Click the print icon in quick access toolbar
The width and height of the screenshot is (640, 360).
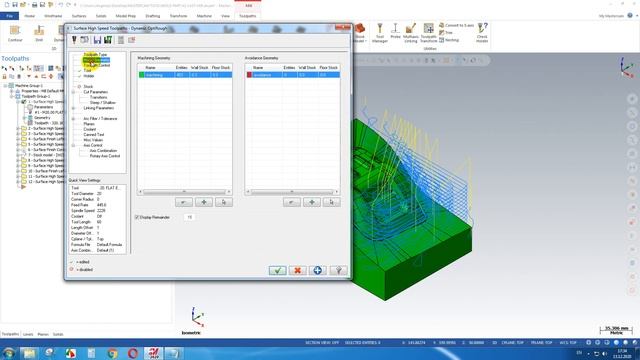(34, 4)
